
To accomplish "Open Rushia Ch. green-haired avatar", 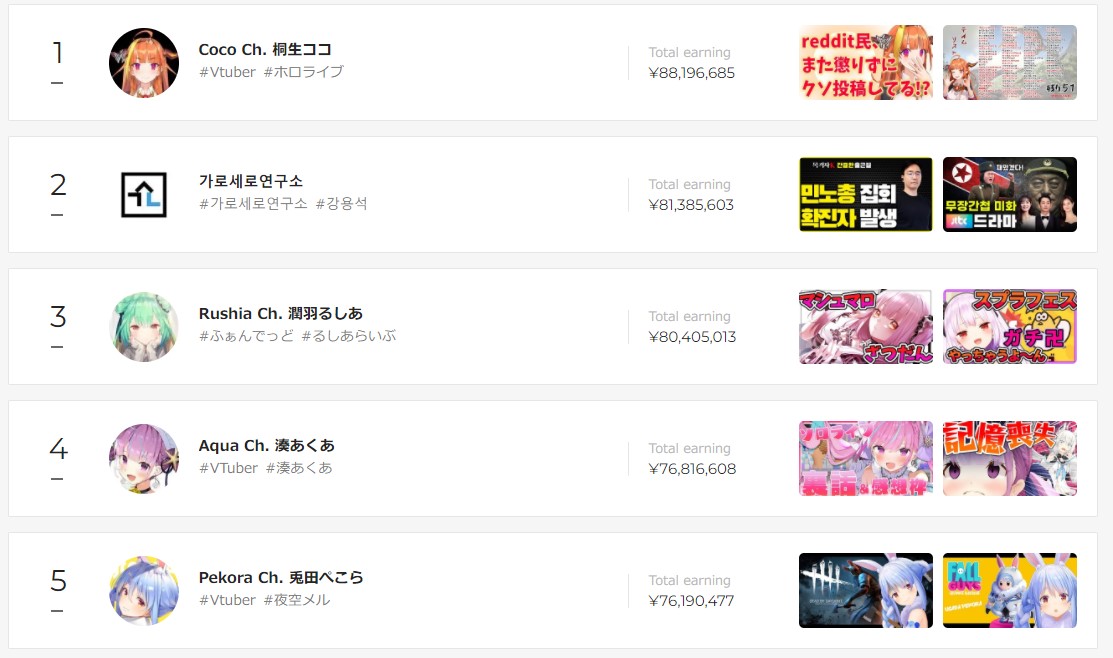I will click(143, 327).
